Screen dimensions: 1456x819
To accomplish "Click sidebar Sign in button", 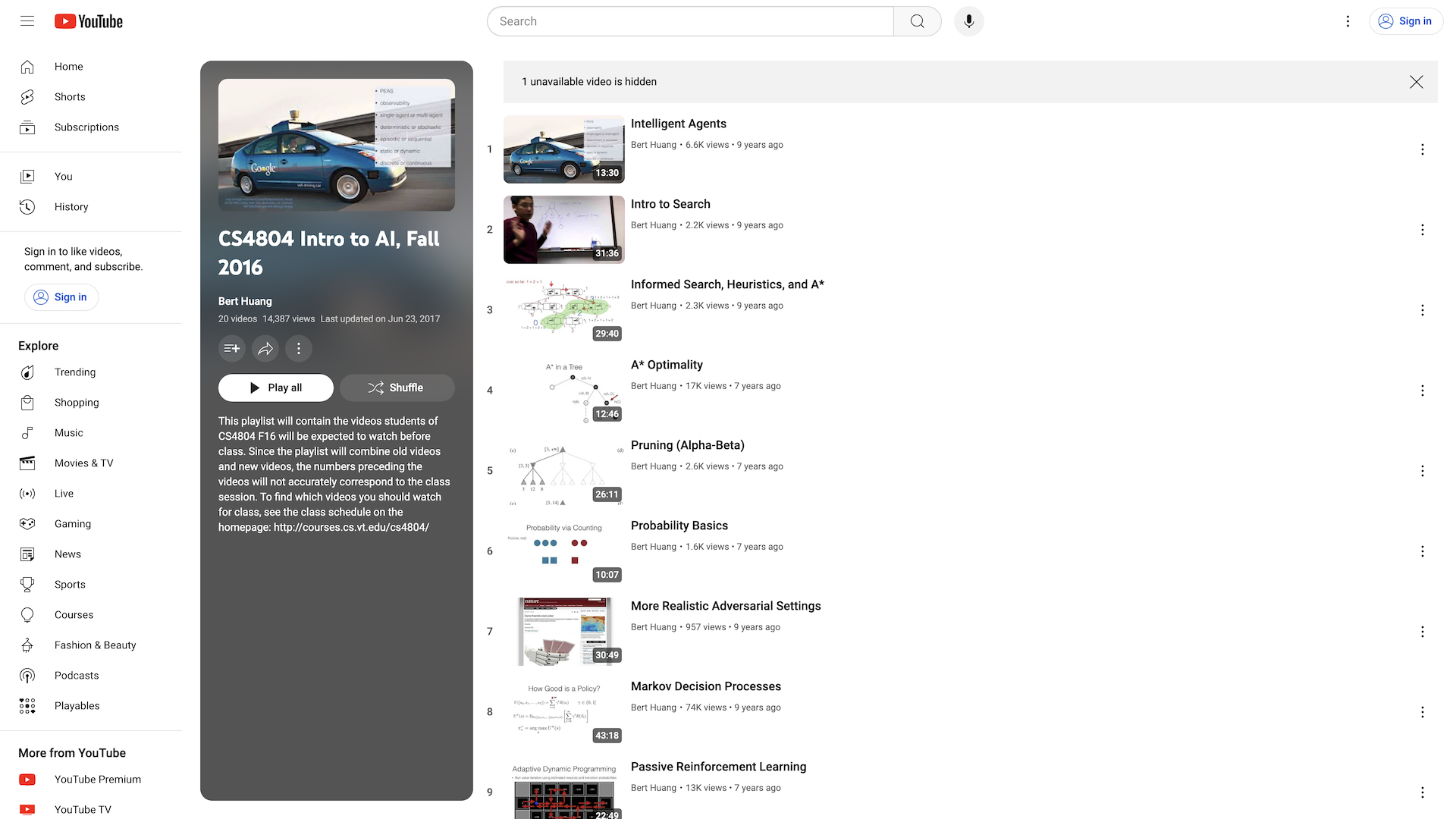I will click(x=61, y=297).
